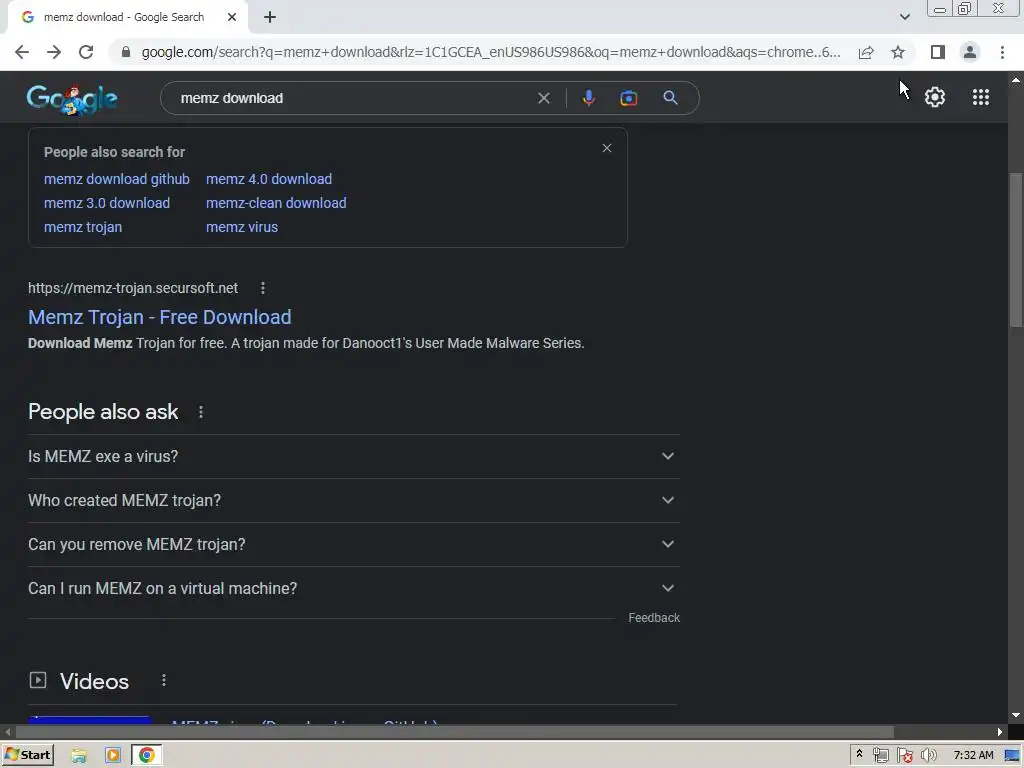This screenshot has height=768, width=1024.
Task: Go back to the previous page
Action: pyautogui.click(x=22, y=52)
